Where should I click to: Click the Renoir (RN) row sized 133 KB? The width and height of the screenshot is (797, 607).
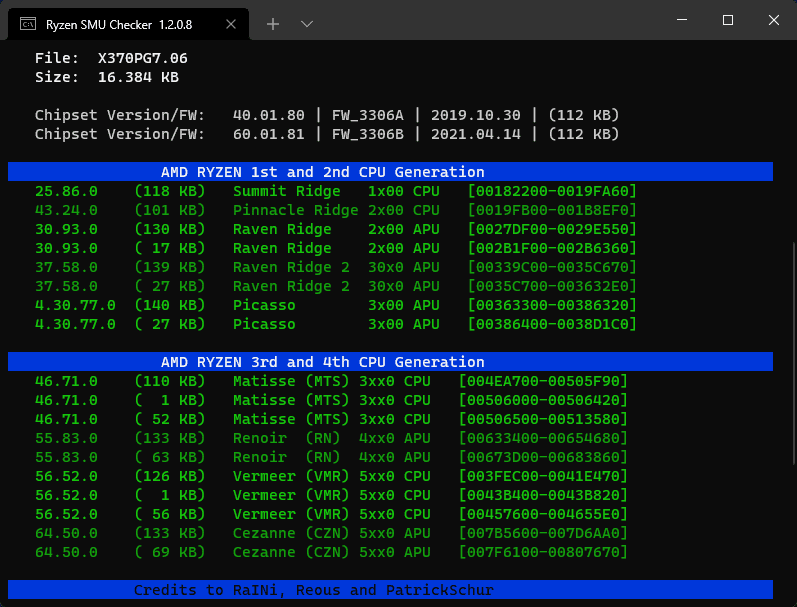point(331,438)
